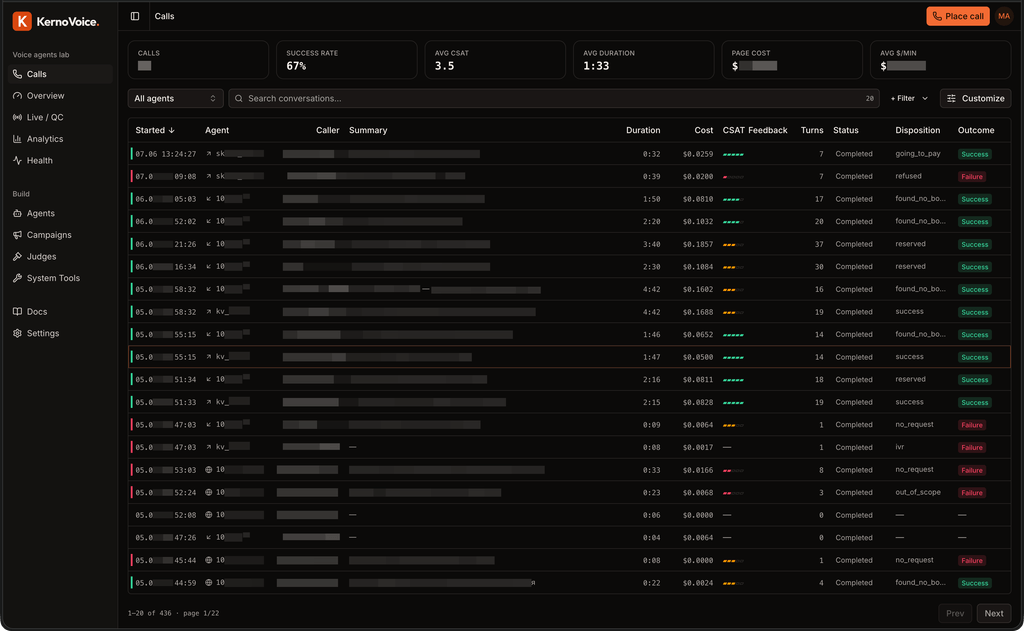Open the Live / QC broadcast icon
Viewport: 1024px width, 631px height.
18,117
